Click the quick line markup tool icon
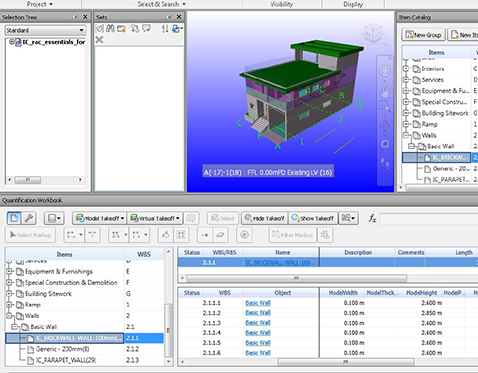This screenshot has width=478, height=373. pyautogui.click(x=93, y=235)
